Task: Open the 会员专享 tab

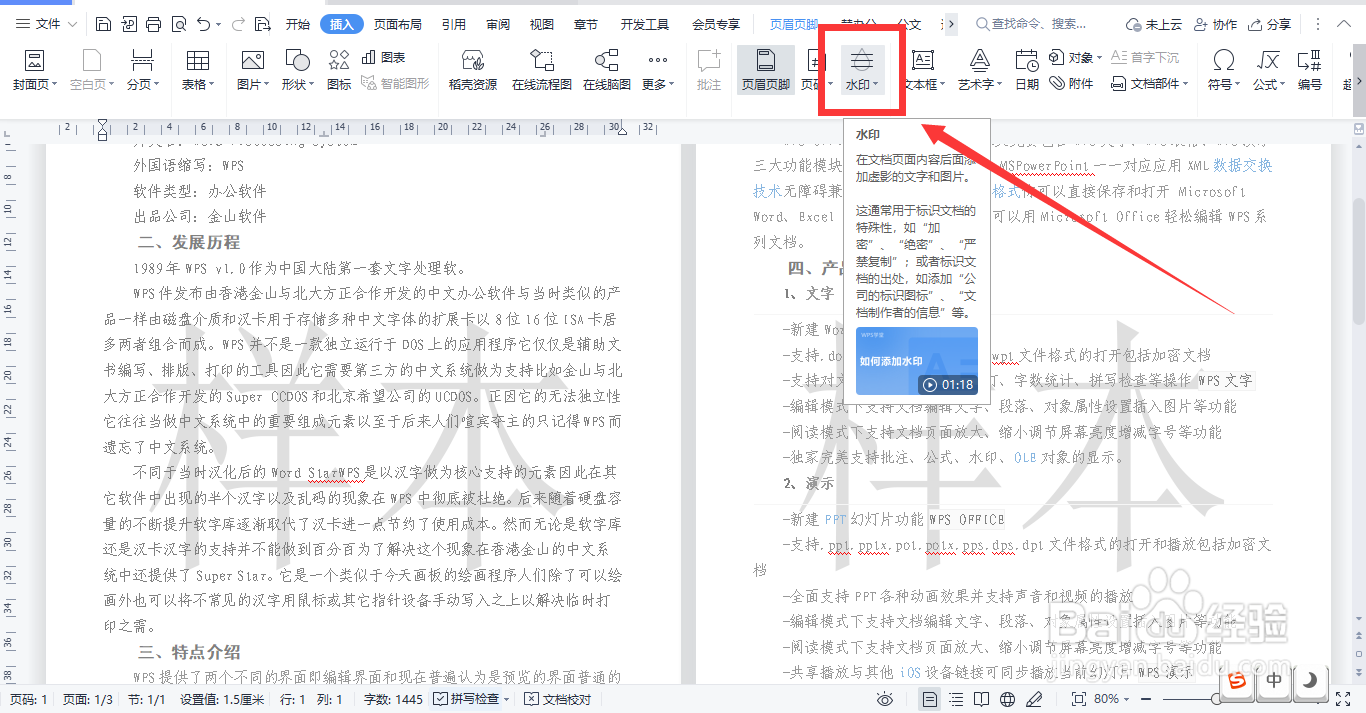Action: point(716,24)
